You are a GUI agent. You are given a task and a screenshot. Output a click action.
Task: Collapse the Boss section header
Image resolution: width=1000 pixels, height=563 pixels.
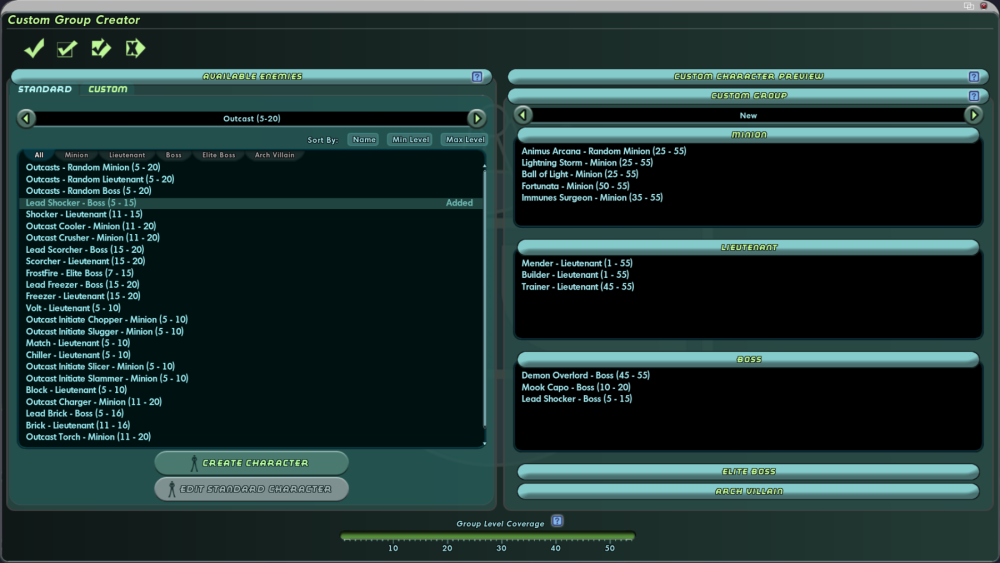pos(748,360)
